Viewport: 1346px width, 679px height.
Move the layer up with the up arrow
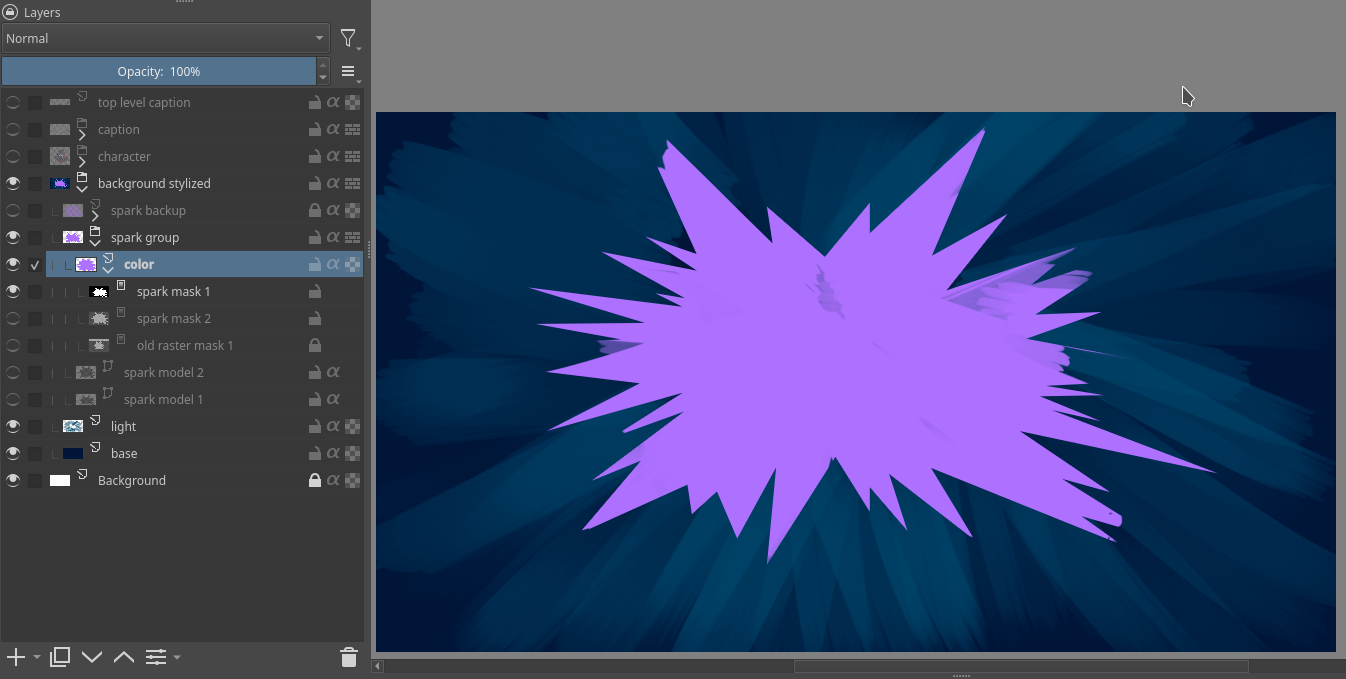(x=124, y=657)
